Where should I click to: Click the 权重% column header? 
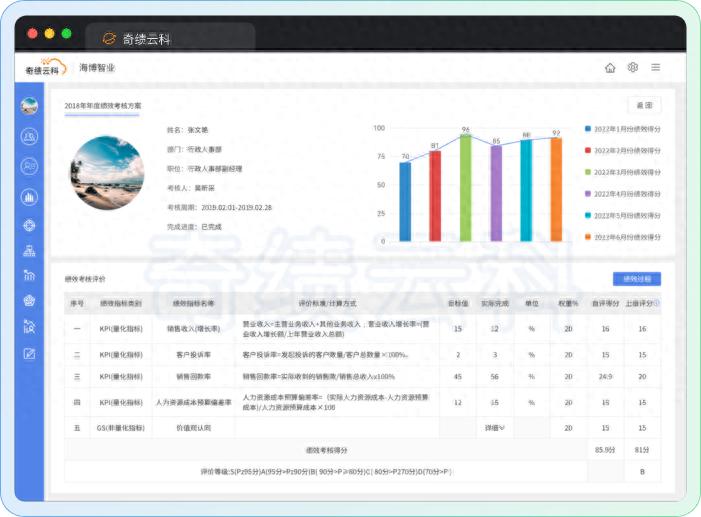568,303
